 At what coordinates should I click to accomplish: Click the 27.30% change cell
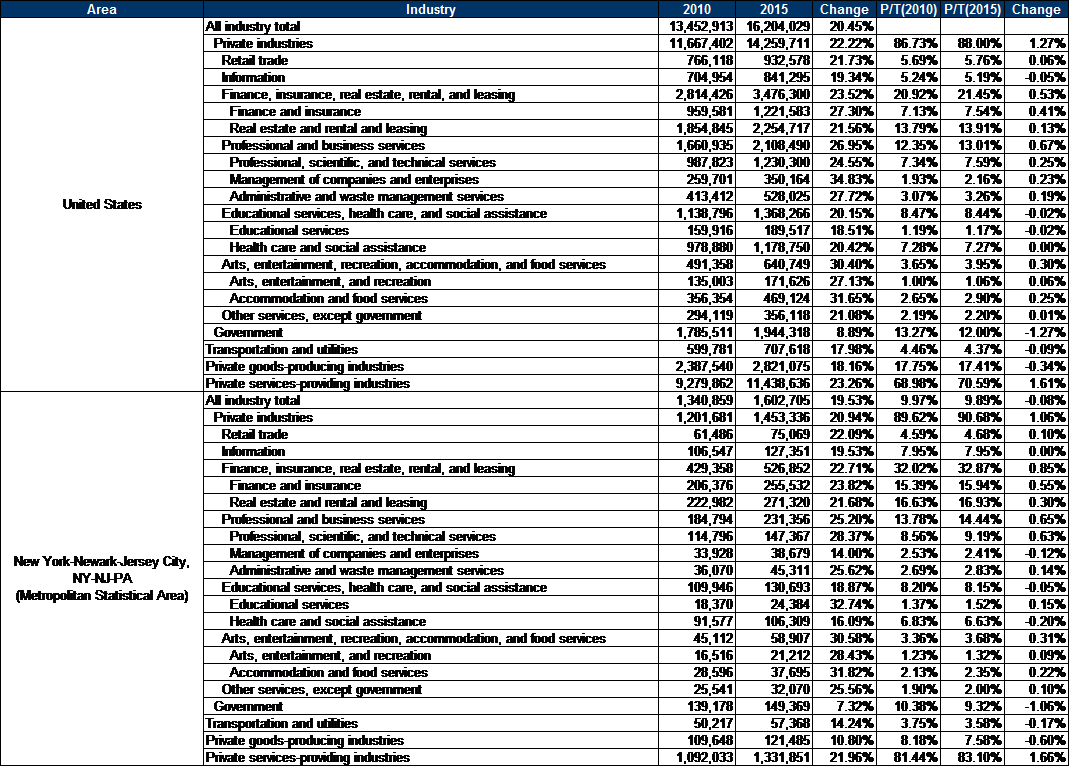tap(844, 111)
